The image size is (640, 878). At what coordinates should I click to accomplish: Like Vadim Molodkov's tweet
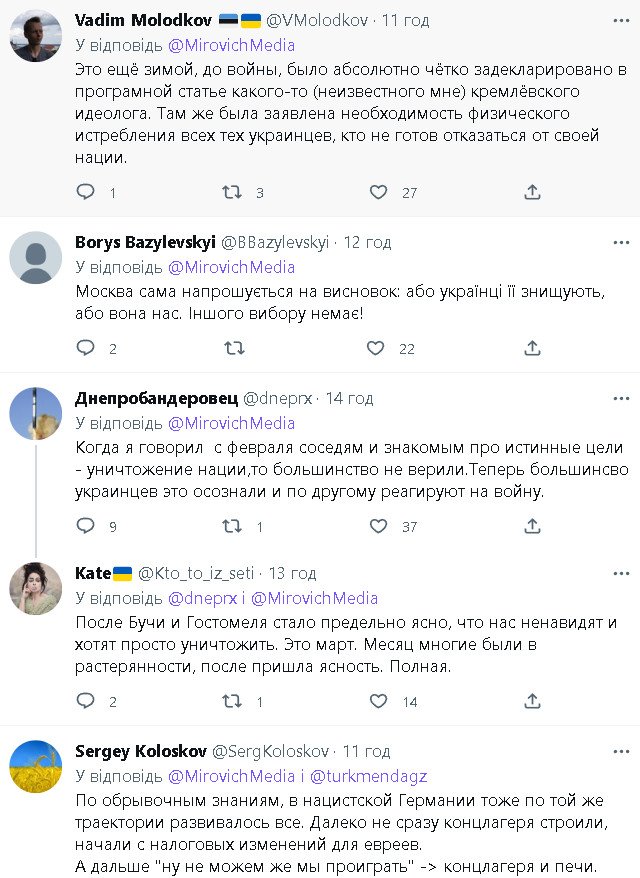click(x=378, y=192)
